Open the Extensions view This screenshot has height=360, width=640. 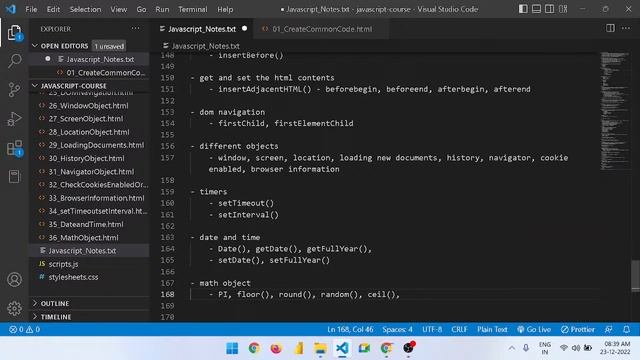[14, 148]
